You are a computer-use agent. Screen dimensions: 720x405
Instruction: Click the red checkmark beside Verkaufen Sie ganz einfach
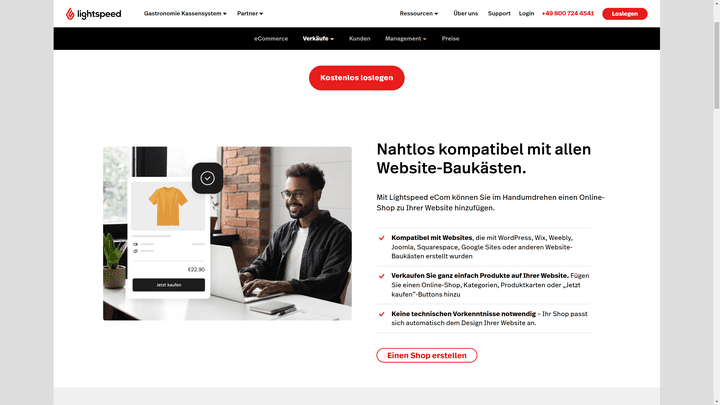(382, 276)
